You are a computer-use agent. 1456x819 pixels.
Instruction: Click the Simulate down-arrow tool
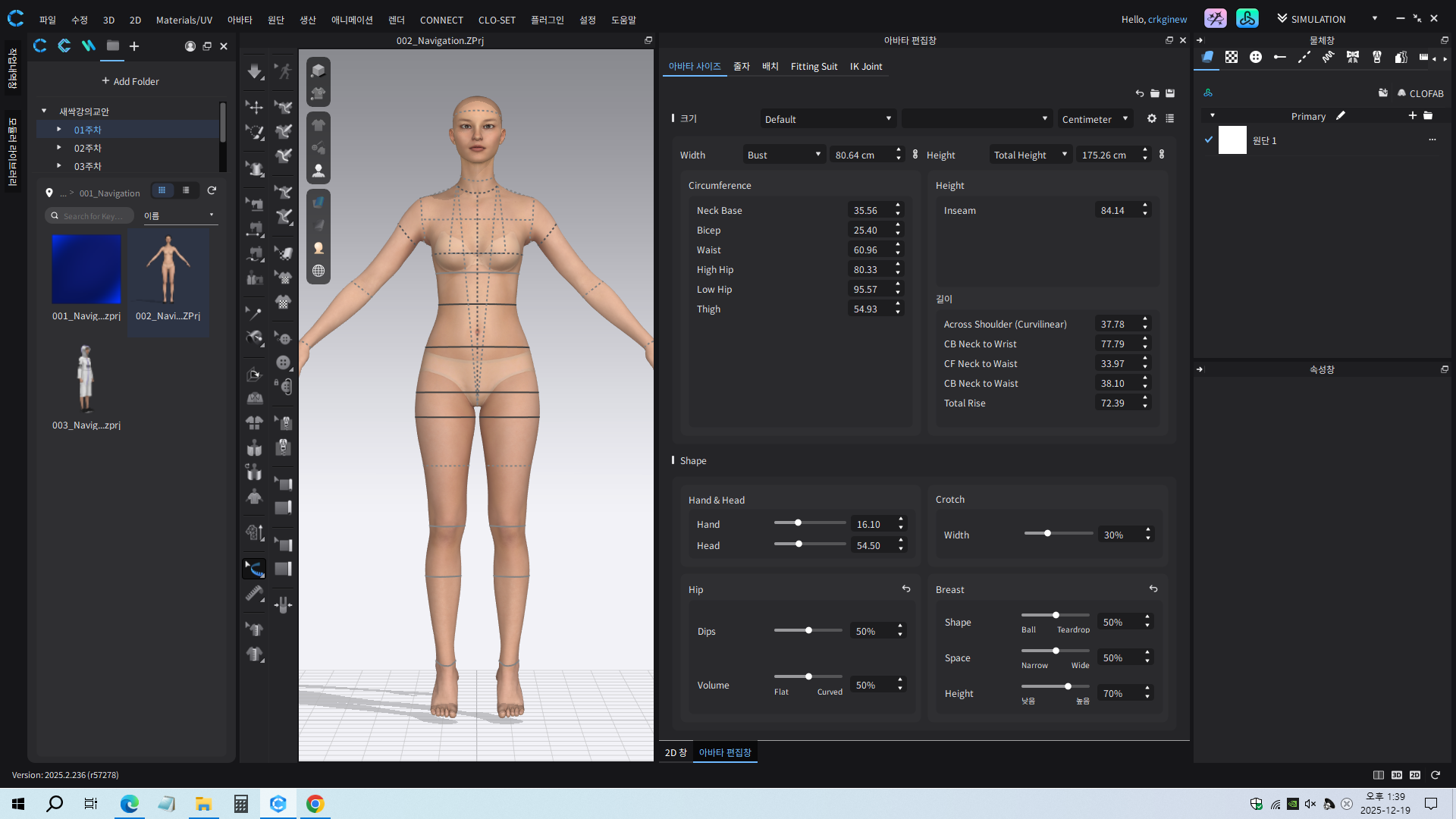click(254, 71)
